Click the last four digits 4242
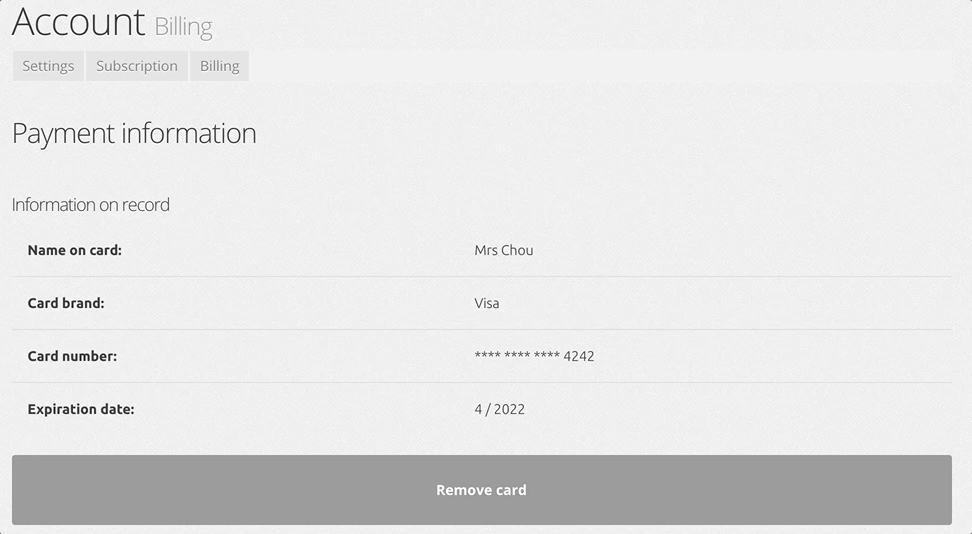 coord(579,356)
